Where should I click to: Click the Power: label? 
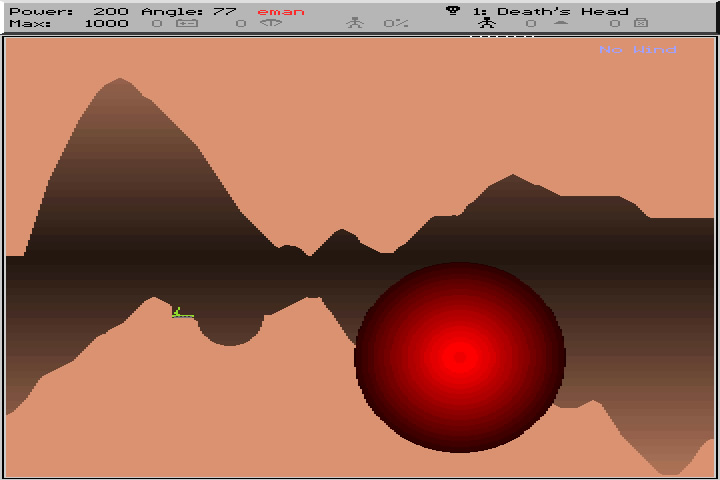41,11
